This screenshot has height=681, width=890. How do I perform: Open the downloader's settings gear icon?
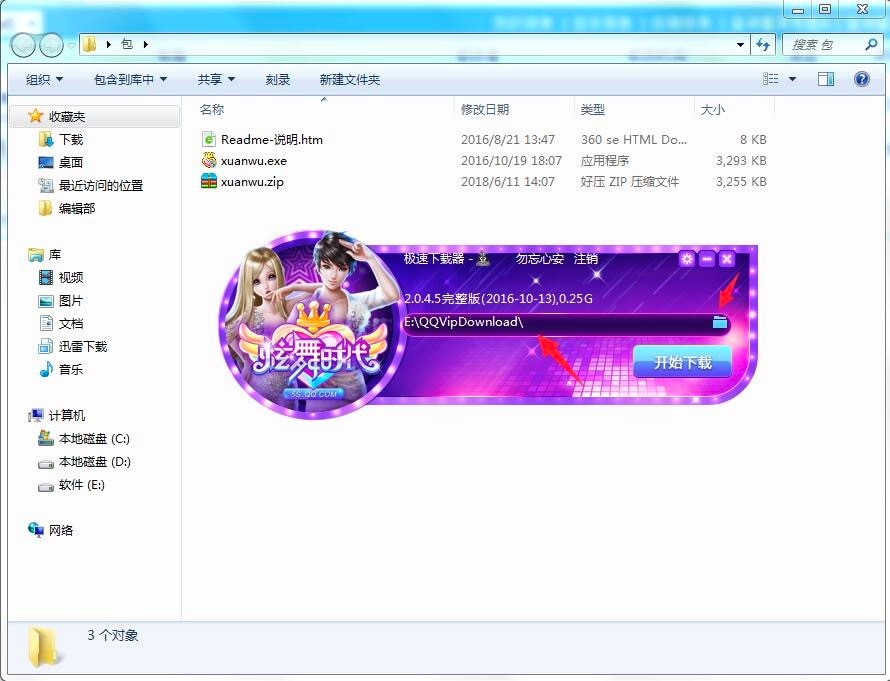tap(686, 259)
